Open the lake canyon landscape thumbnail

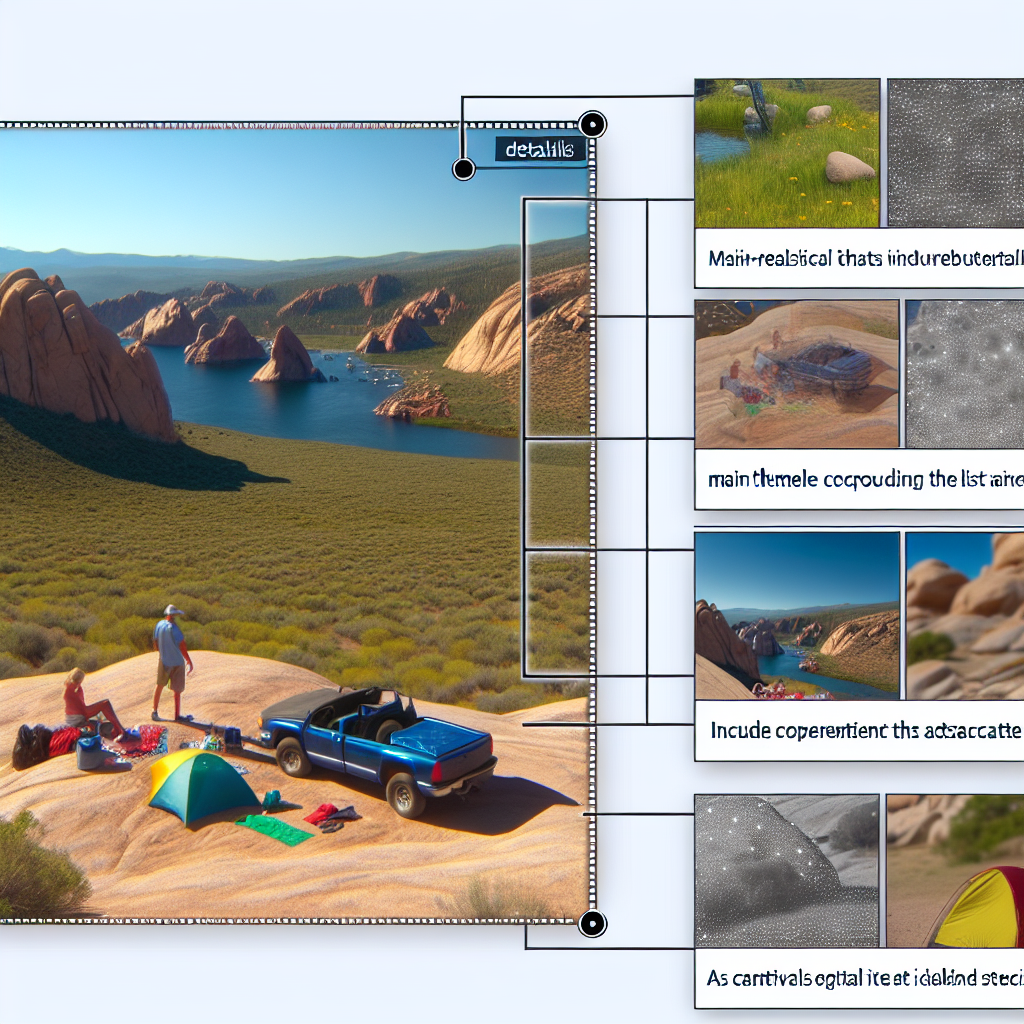click(796, 615)
